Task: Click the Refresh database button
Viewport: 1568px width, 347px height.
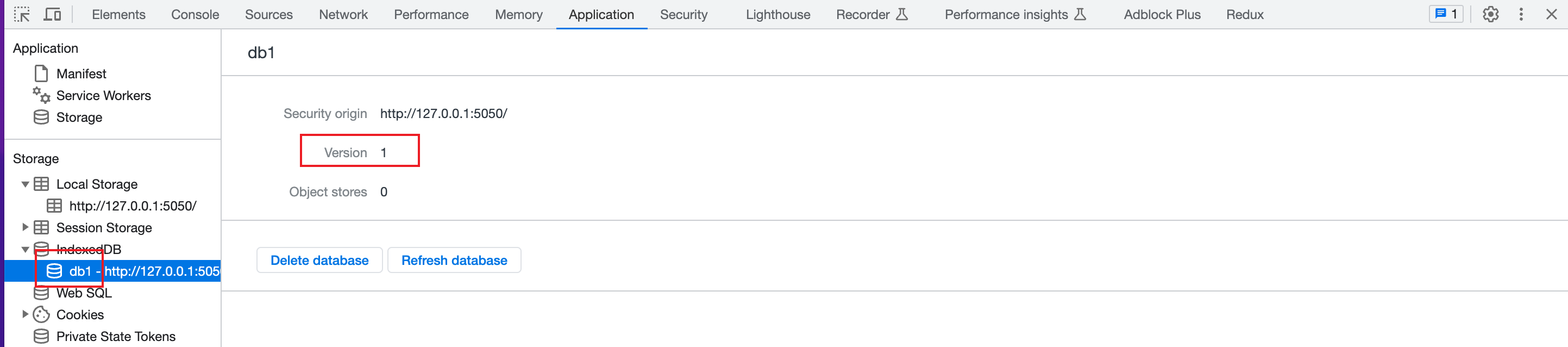Action: pos(454,261)
